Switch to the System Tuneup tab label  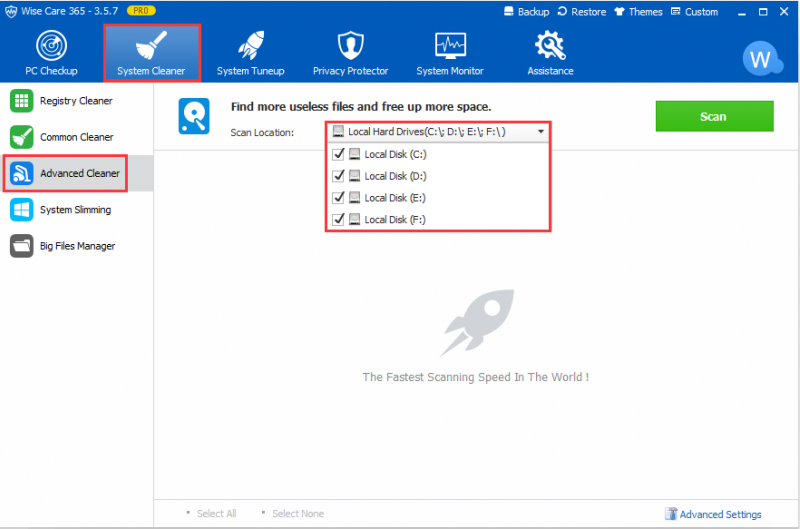251,71
